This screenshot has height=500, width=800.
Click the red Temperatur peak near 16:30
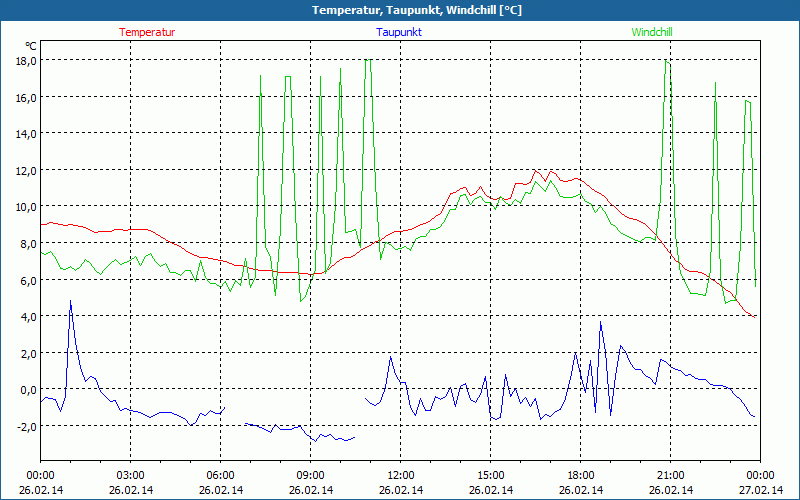coord(535,171)
